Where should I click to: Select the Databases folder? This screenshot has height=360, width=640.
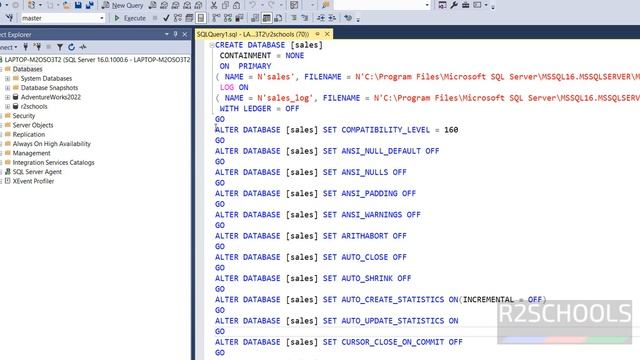[x=27, y=69]
